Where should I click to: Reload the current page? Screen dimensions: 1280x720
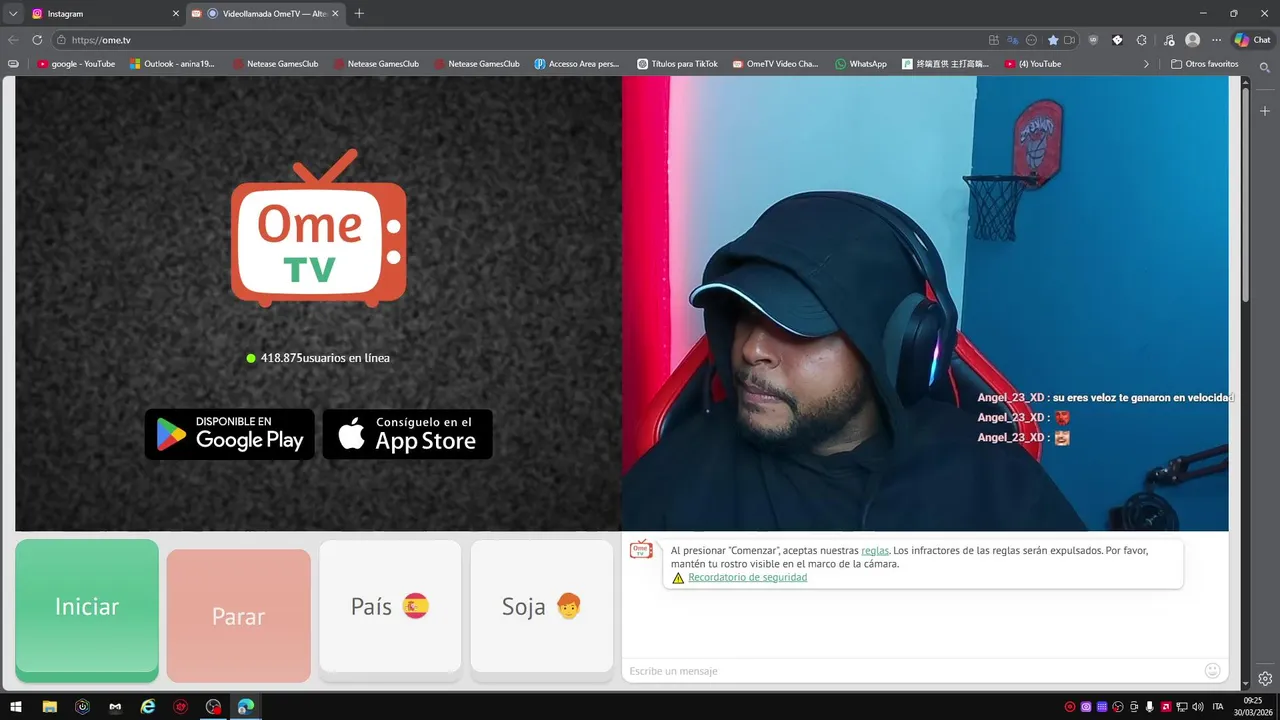tap(37, 40)
